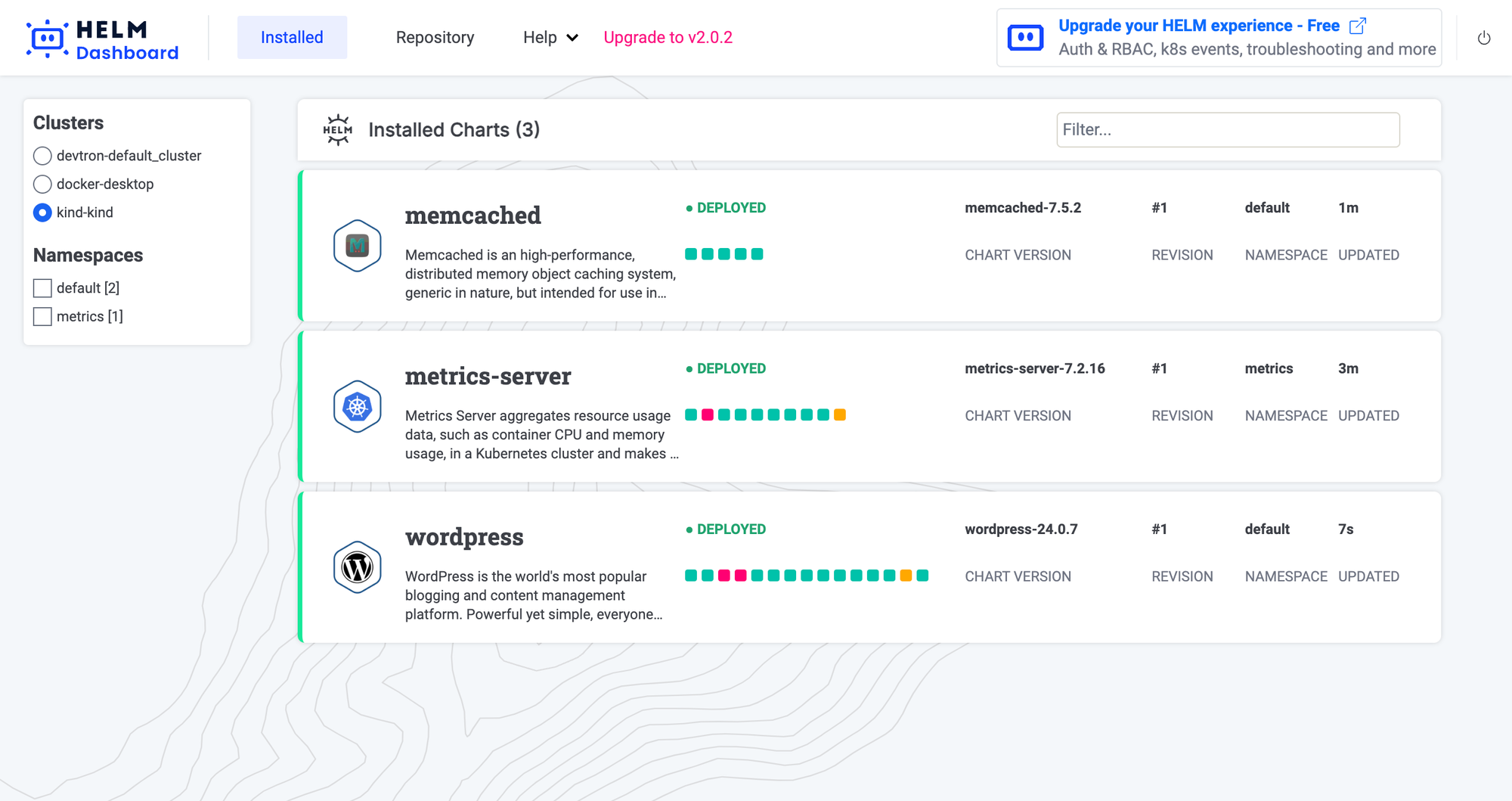Click the Filter input field
Viewport: 1512px width, 801px height.
(x=1228, y=129)
